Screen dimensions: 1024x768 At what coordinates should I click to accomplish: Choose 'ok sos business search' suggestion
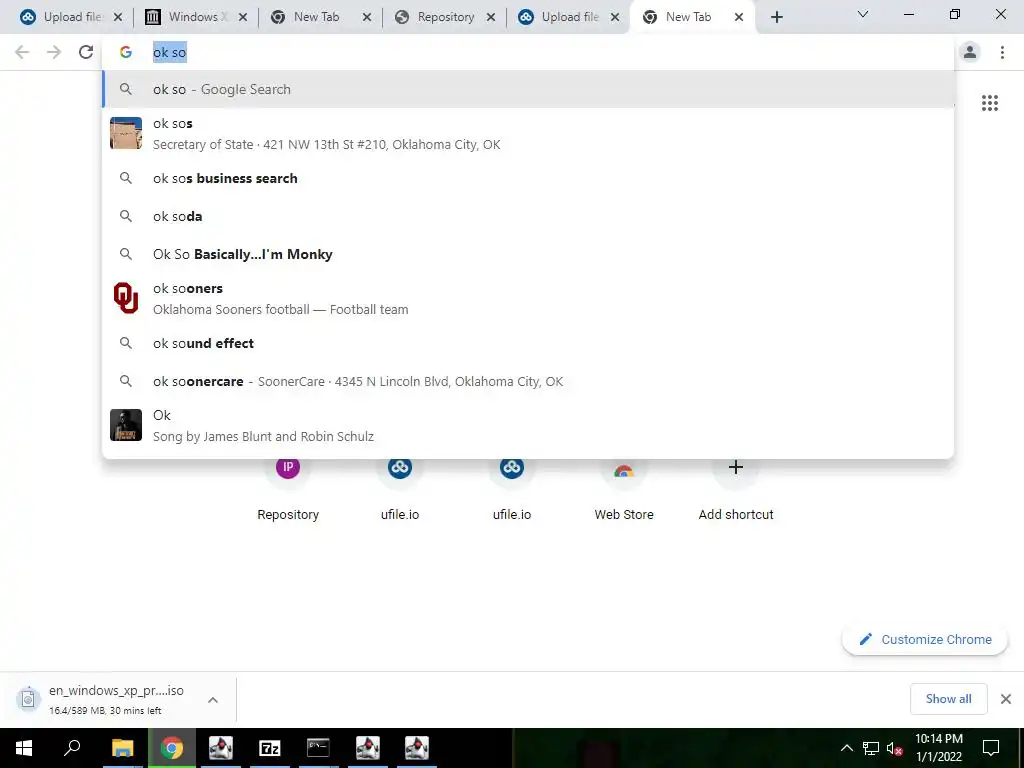point(528,178)
